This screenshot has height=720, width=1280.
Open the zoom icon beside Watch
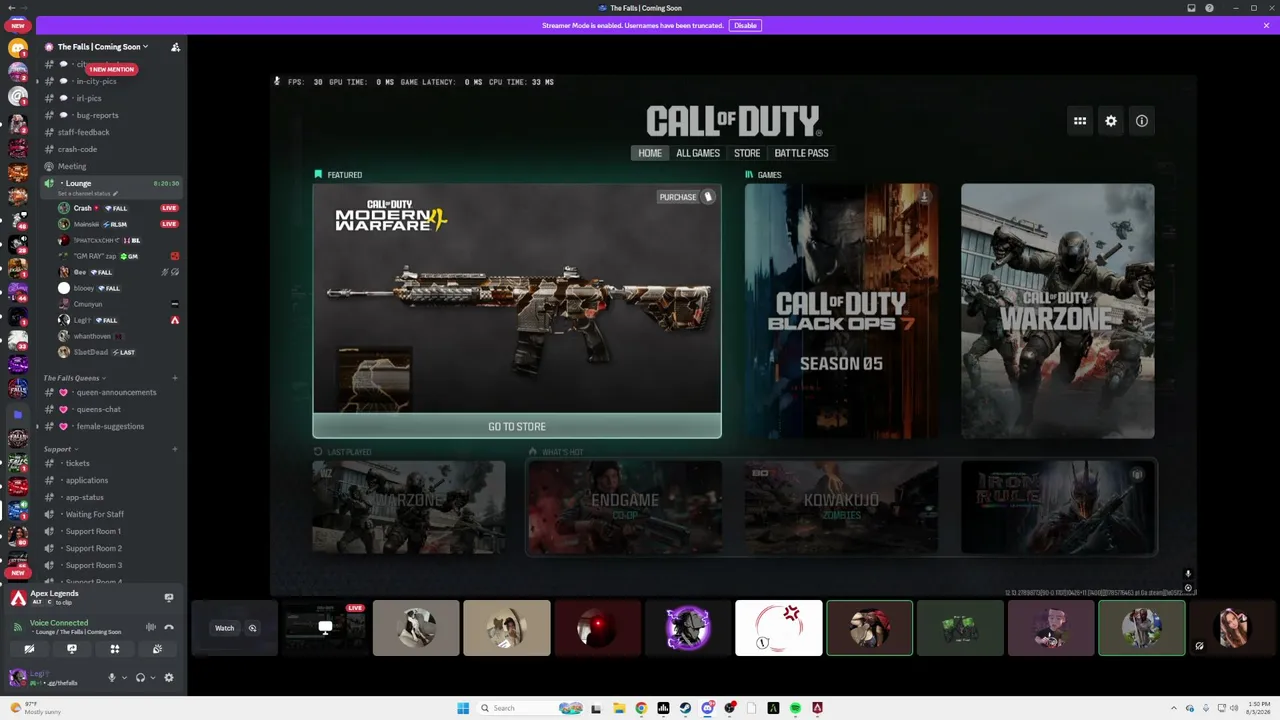252,628
